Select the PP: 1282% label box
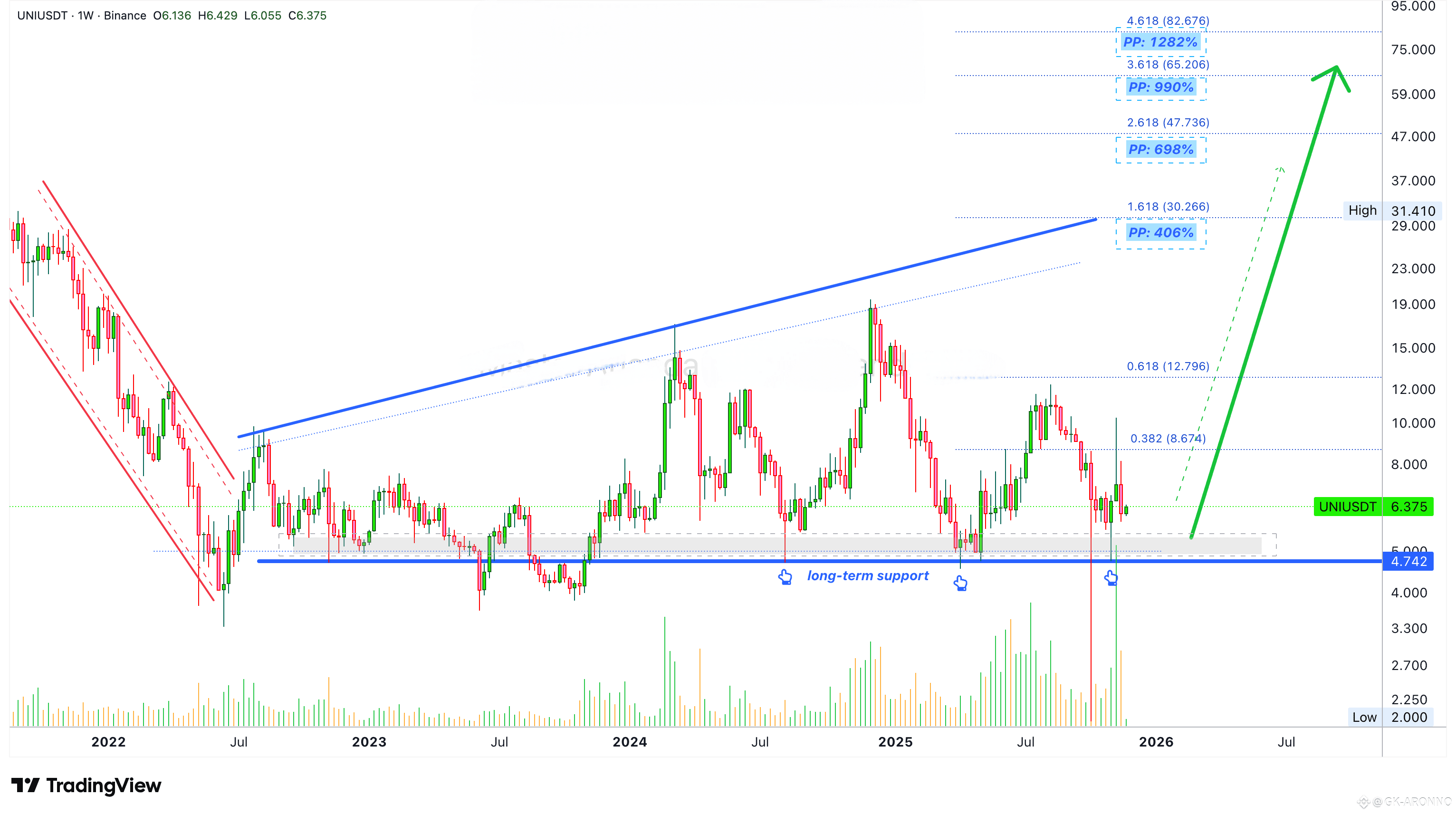Screen dimensions: 1456x814 [x=1160, y=42]
